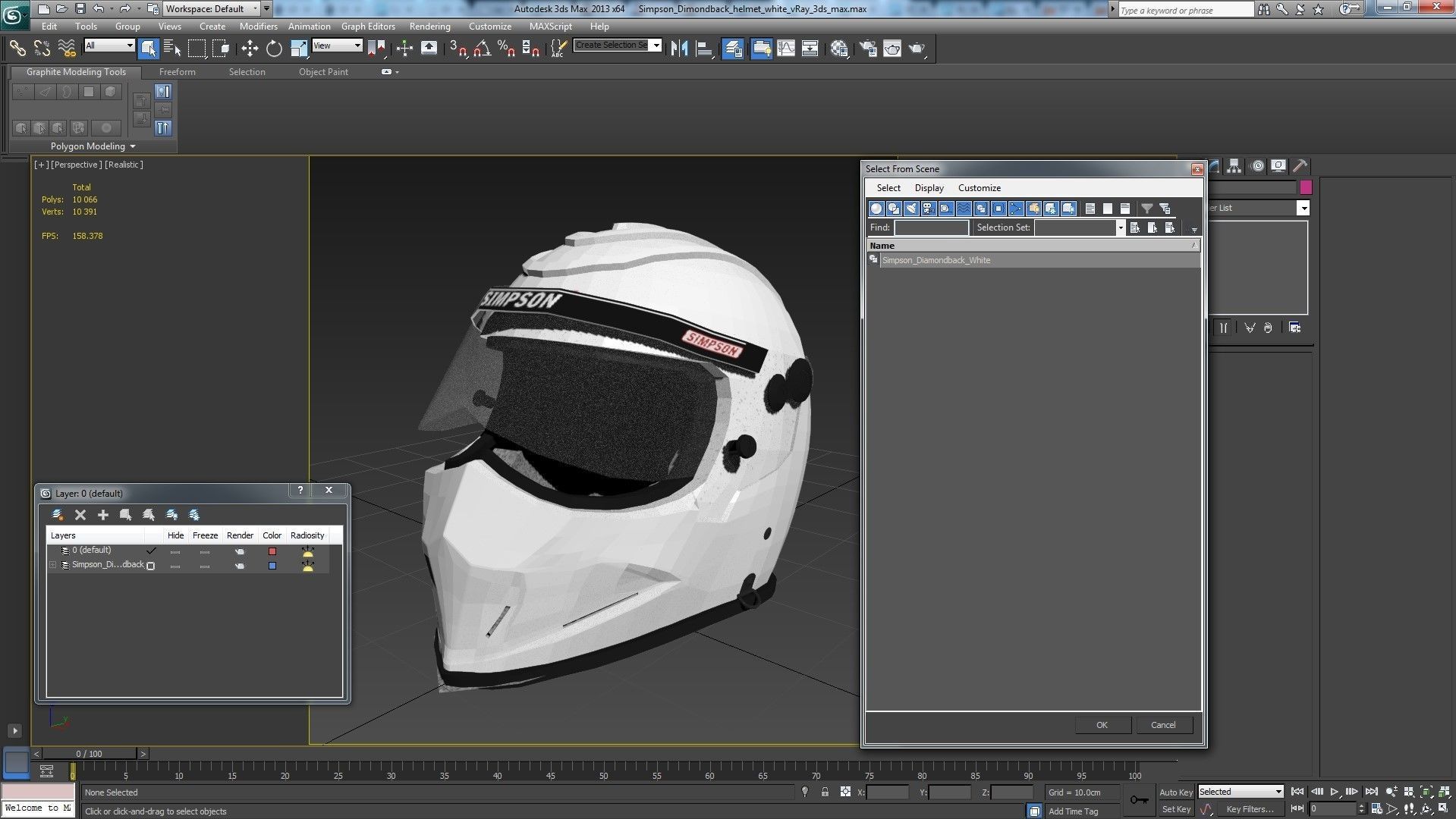Choose the Select and Rotate tool
The width and height of the screenshot is (1456, 819).
pos(274,49)
